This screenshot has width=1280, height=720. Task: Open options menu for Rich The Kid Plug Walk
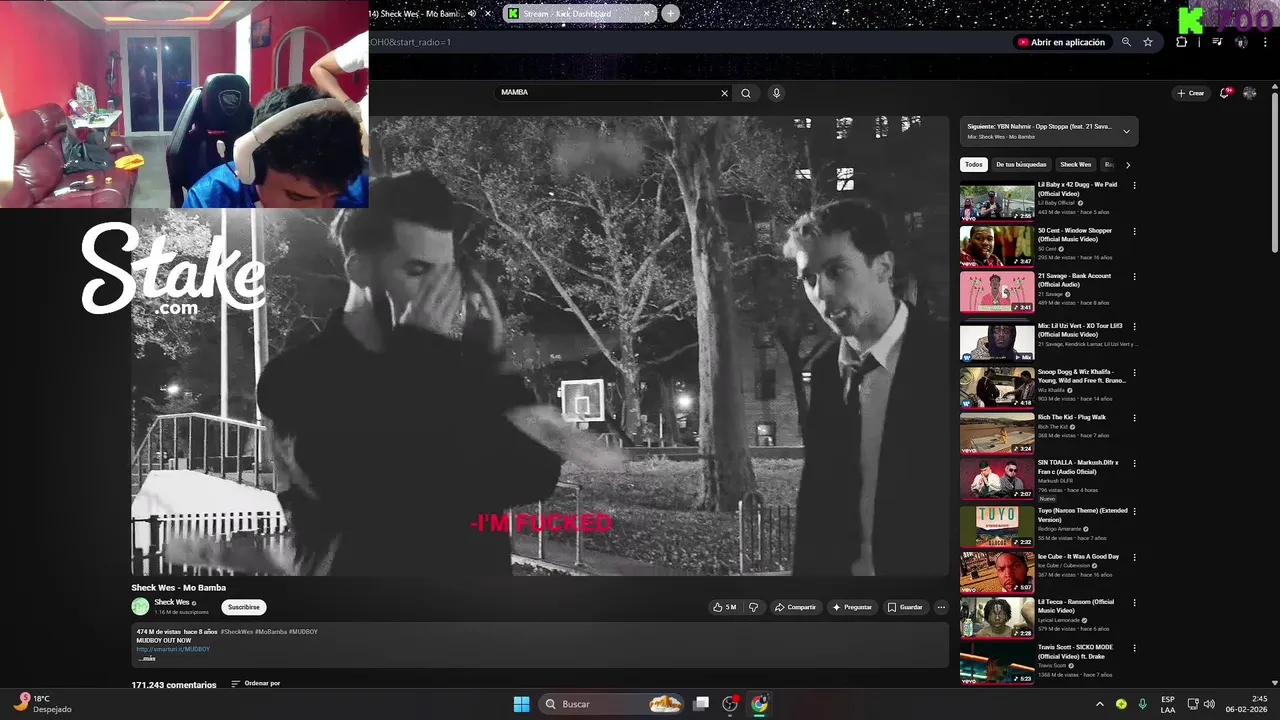pos(1134,418)
